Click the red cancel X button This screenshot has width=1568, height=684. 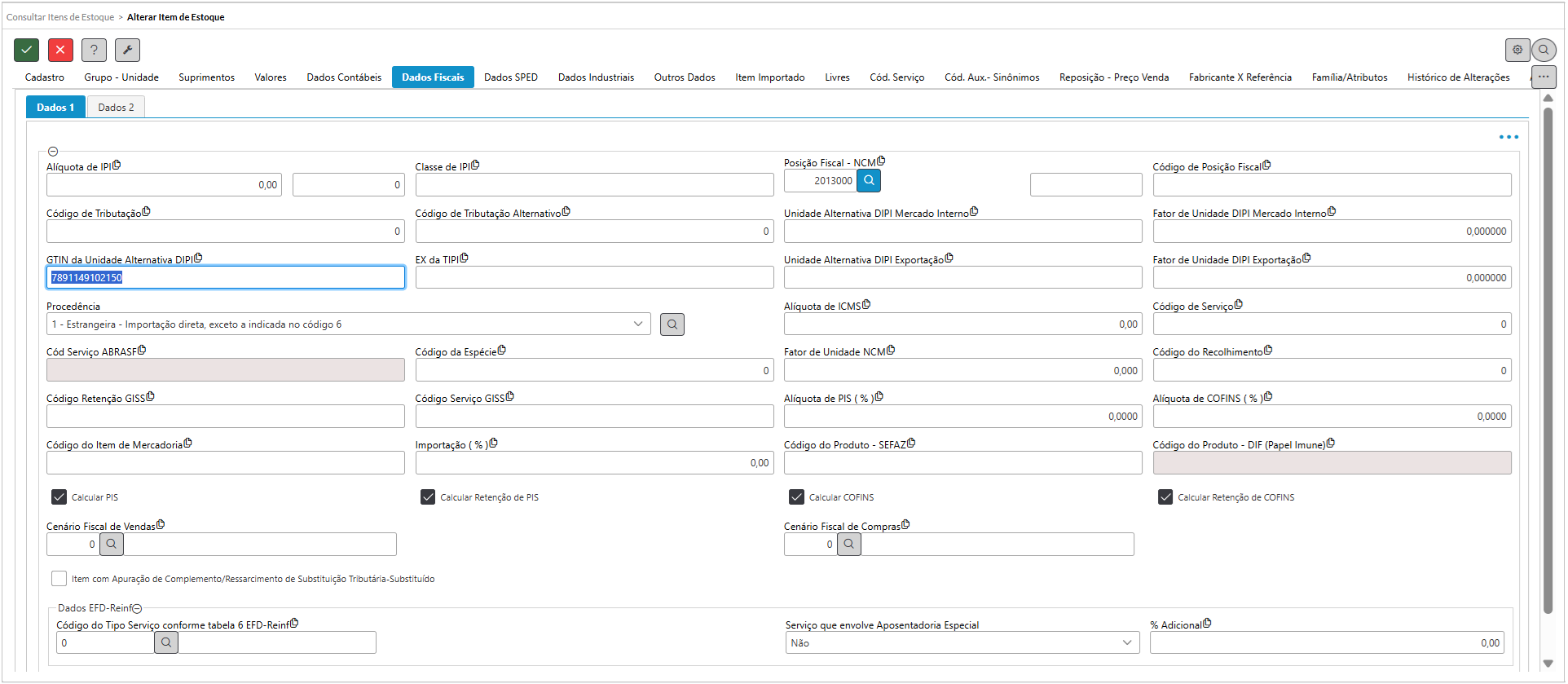click(x=60, y=50)
